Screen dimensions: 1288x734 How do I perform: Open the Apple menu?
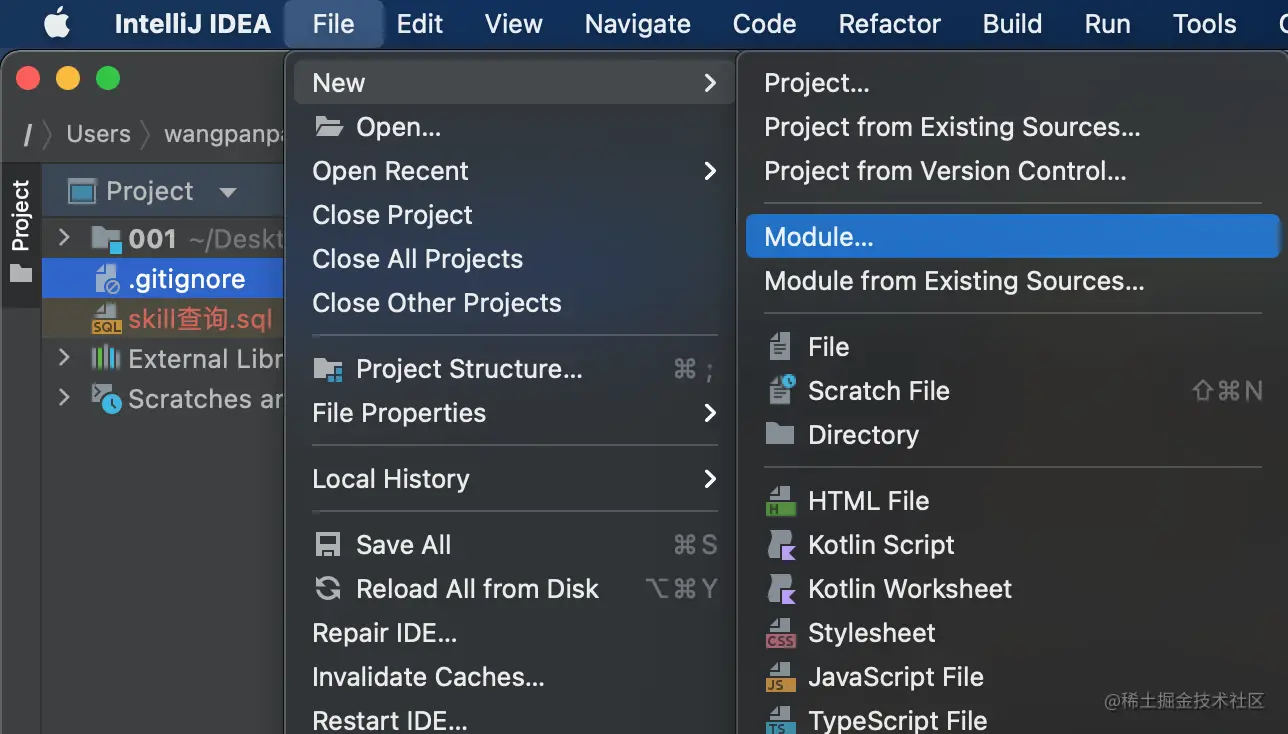click(57, 24)
